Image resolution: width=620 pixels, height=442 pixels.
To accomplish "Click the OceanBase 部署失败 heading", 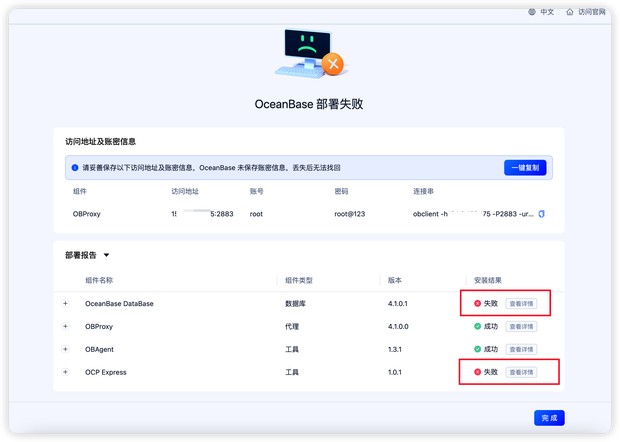I will 309,104.
